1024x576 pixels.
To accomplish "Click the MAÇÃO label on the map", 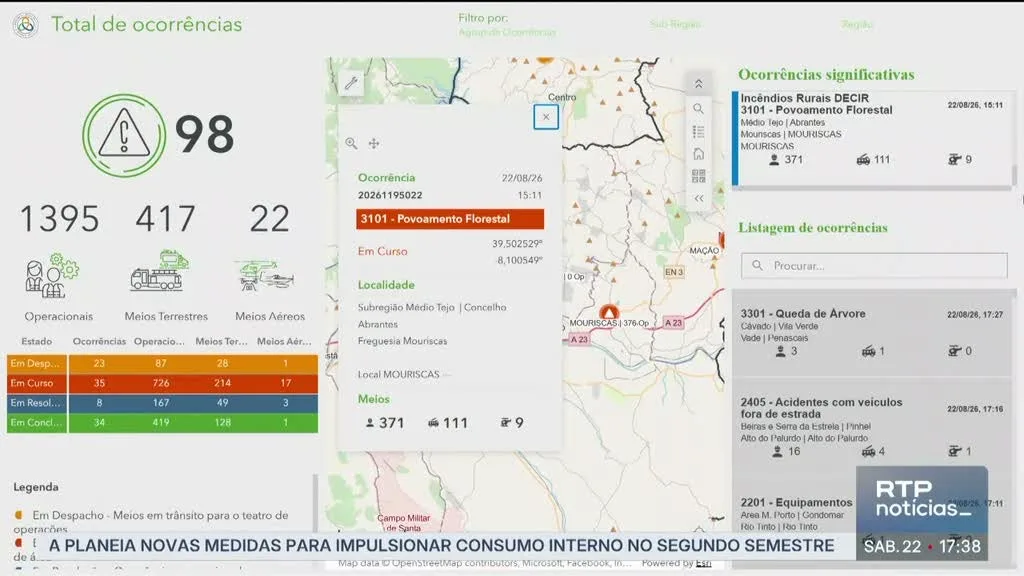I will click(704, 251).
